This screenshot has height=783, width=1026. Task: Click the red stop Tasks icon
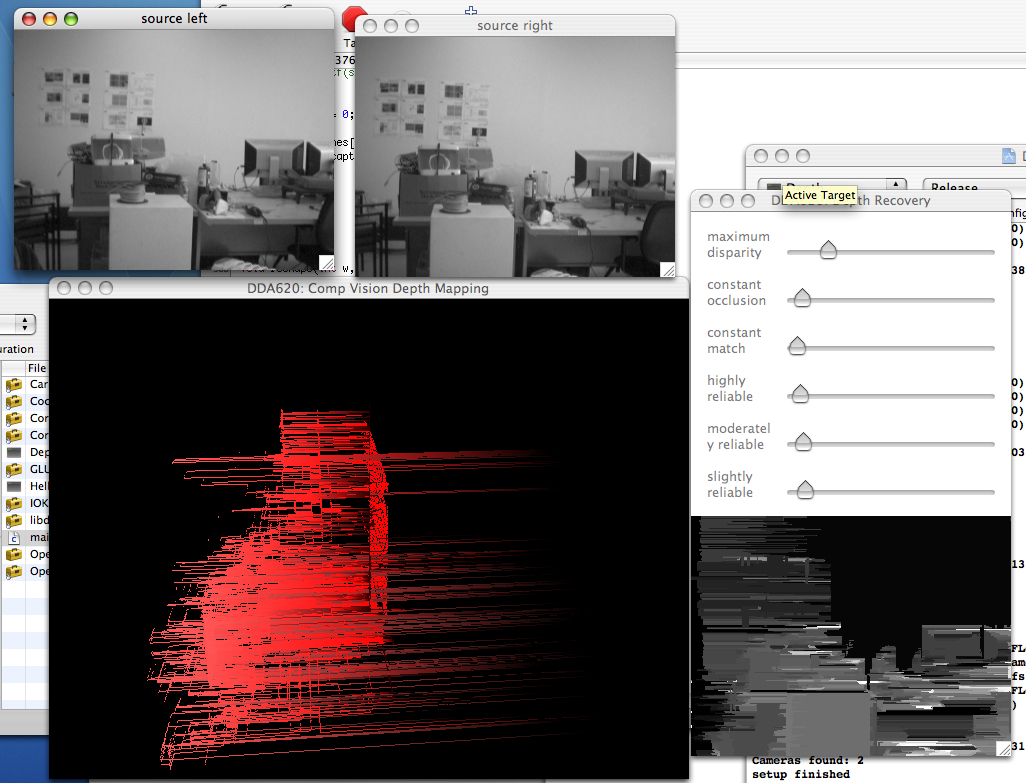point(351,18)
